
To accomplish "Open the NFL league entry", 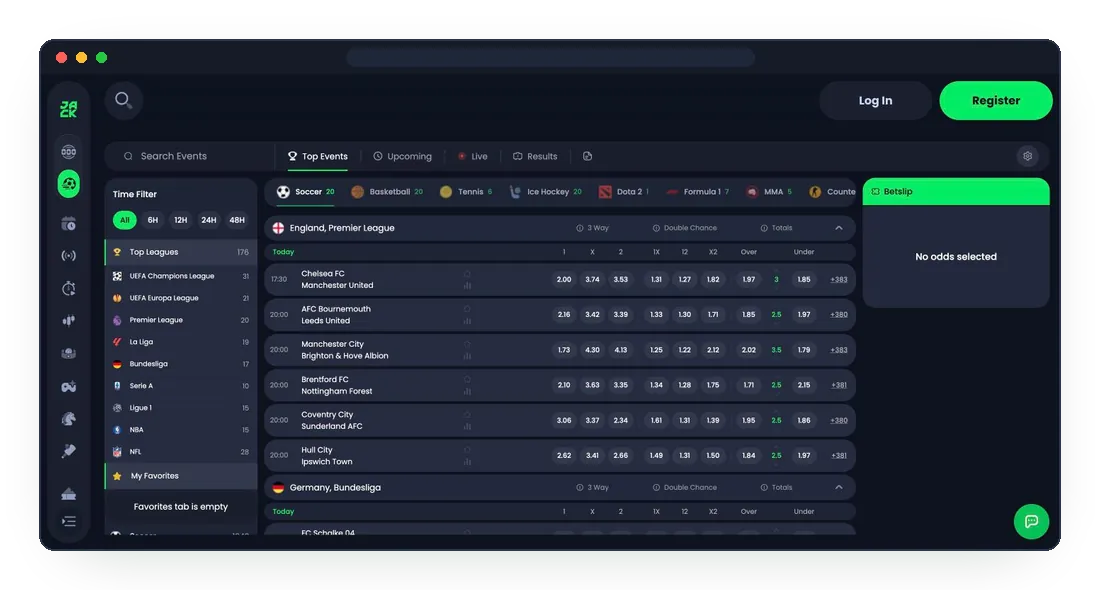I will point(181,452).
